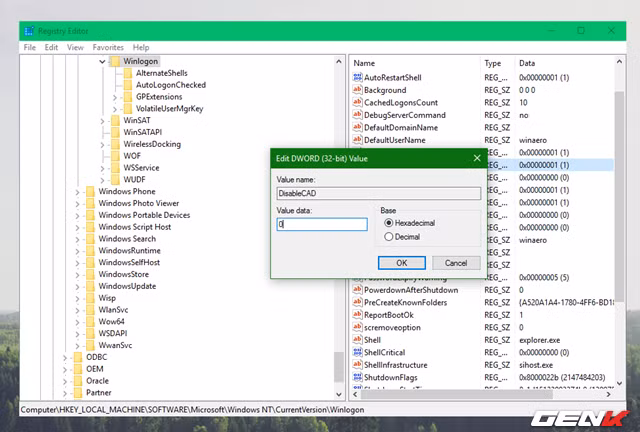This screenshot has width=640, height=432.
Task: Sort values by the Name column header
Action: pos(410,62)
